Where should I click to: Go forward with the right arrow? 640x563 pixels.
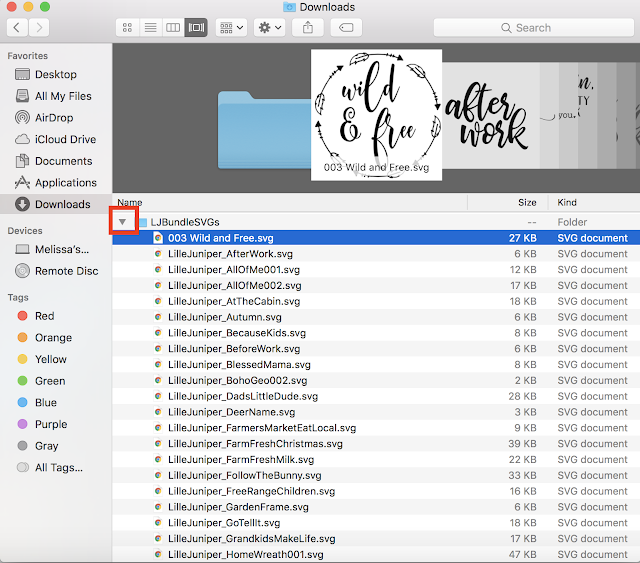(x=39, y=27)
